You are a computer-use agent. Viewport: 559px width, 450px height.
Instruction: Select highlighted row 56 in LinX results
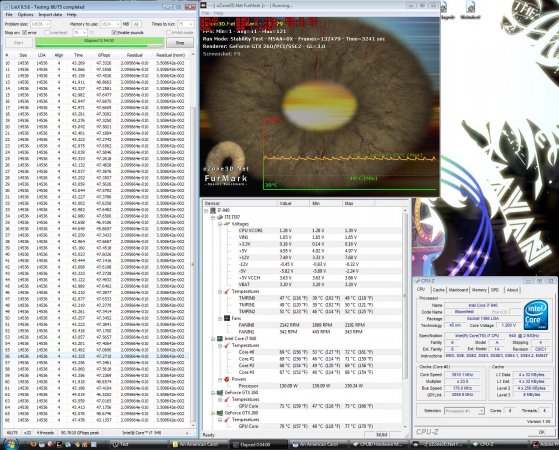96,356
